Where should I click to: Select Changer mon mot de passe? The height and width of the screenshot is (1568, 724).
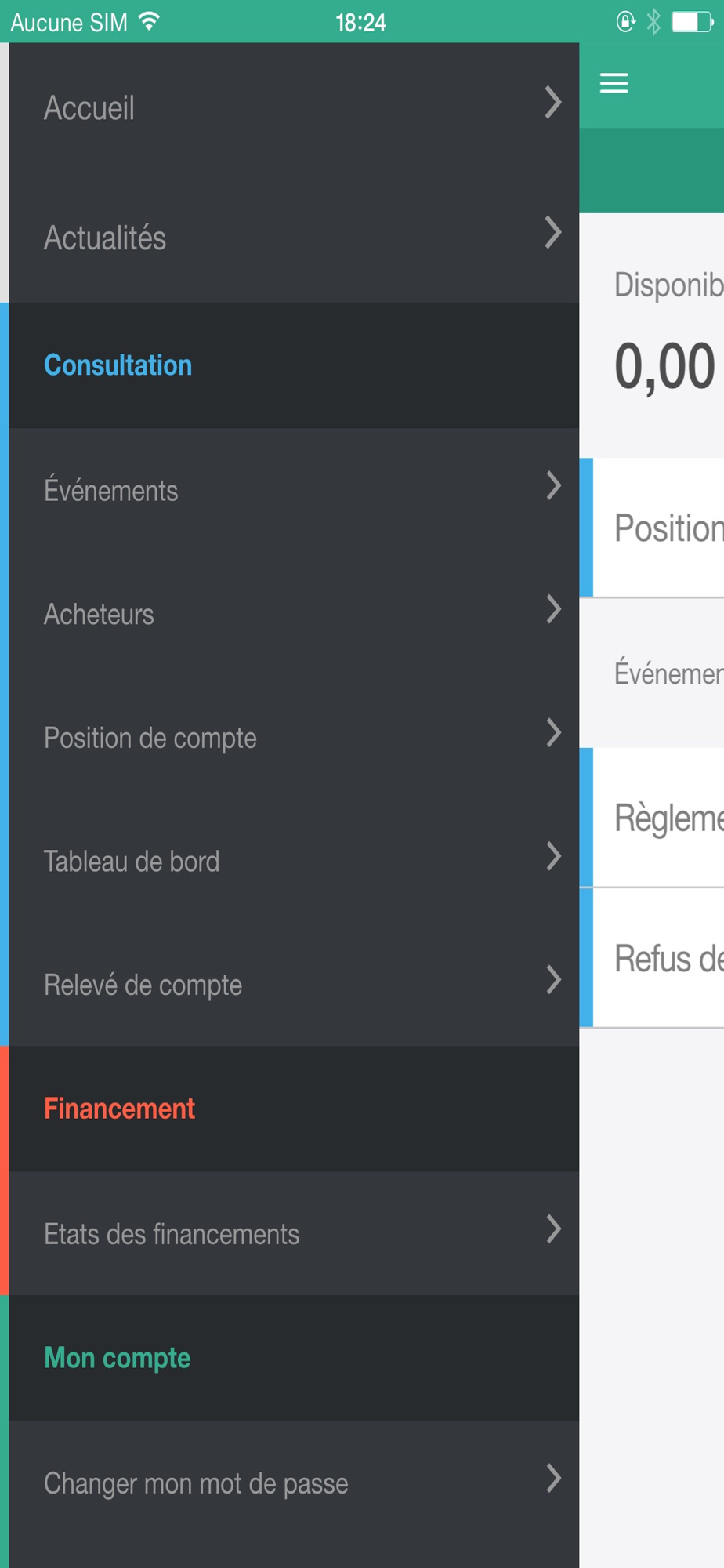196,1483
